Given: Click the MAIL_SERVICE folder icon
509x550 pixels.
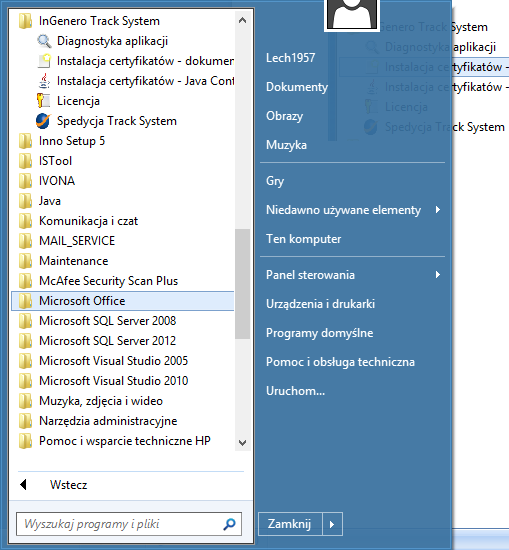Looking at the screenshot, I should [x=25, y=241].
